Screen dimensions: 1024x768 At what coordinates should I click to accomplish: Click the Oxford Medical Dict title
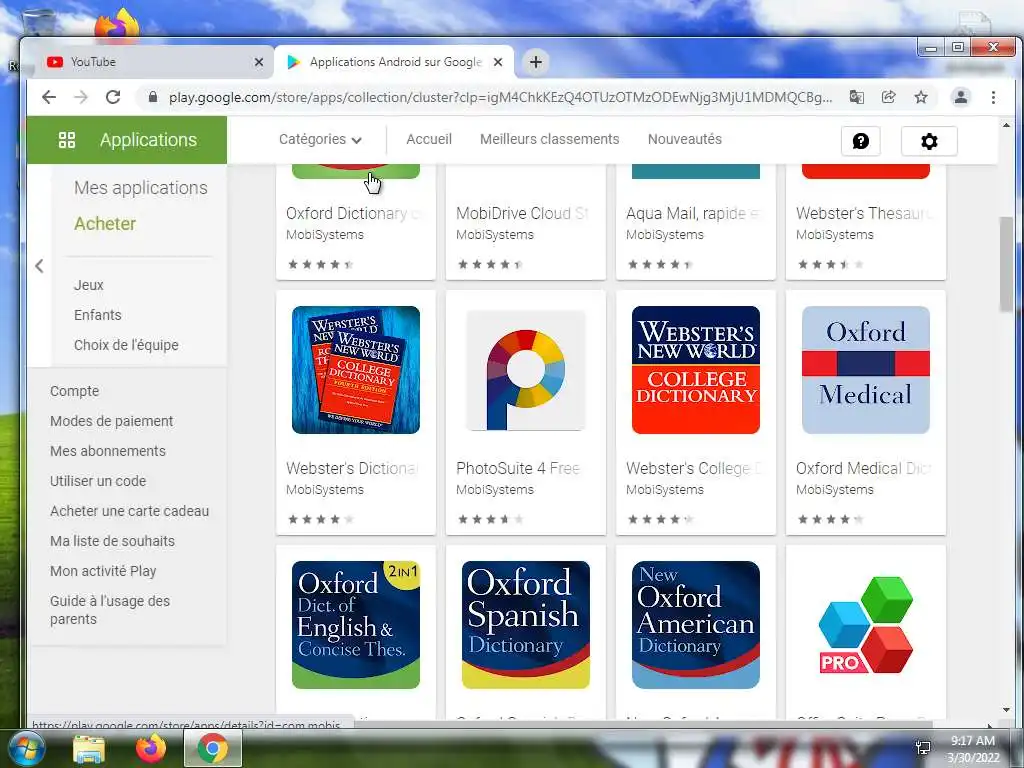(x=863, y=468)
